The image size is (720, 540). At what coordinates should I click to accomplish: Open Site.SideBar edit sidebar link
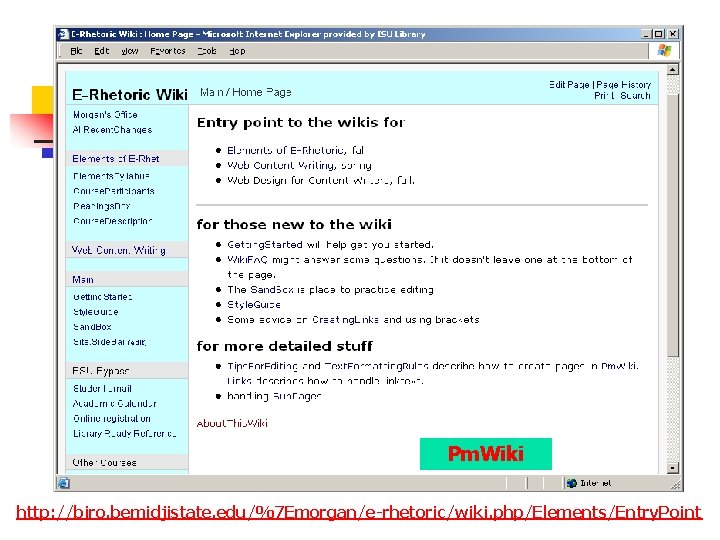click(109, 342)
